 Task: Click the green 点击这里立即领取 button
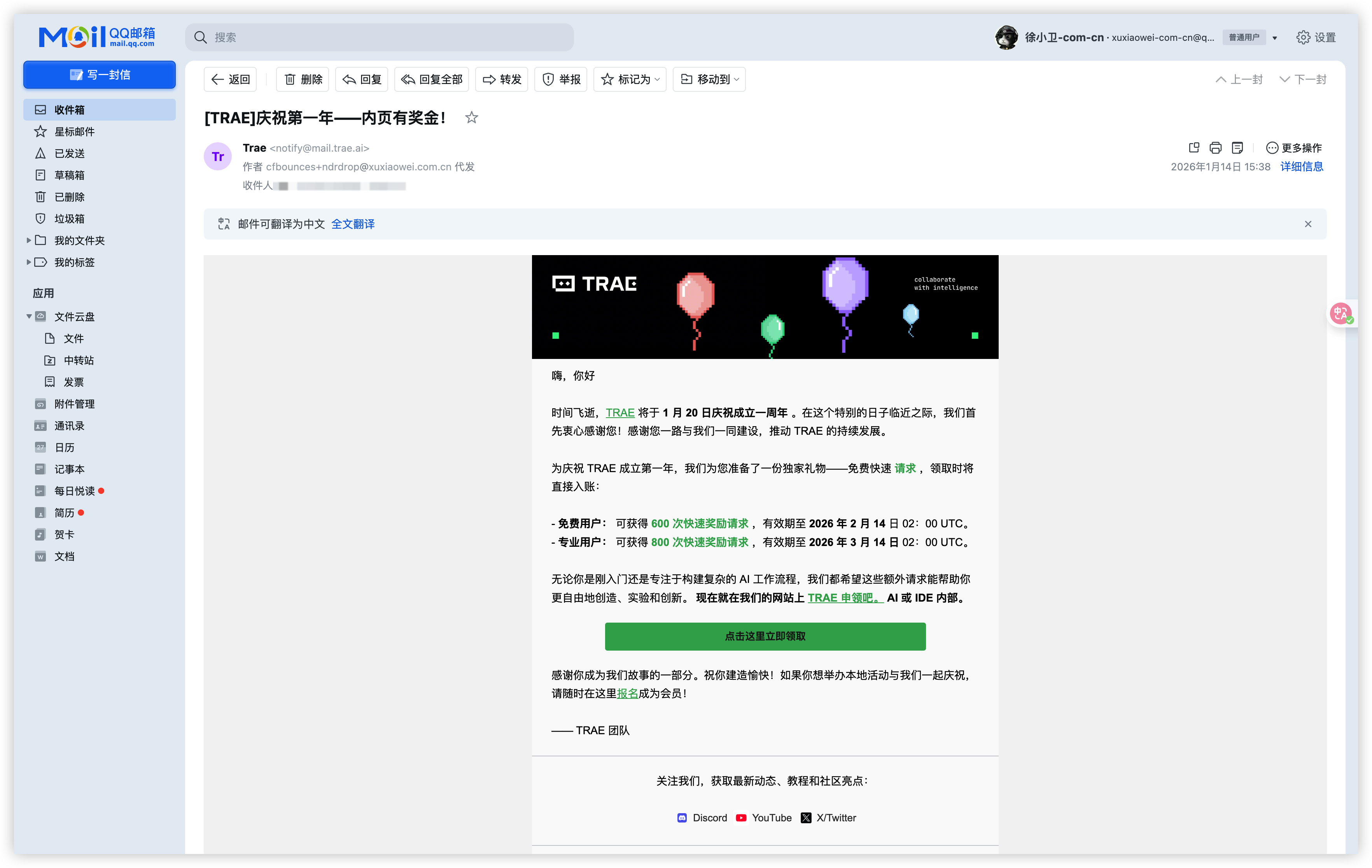(765, 636)
